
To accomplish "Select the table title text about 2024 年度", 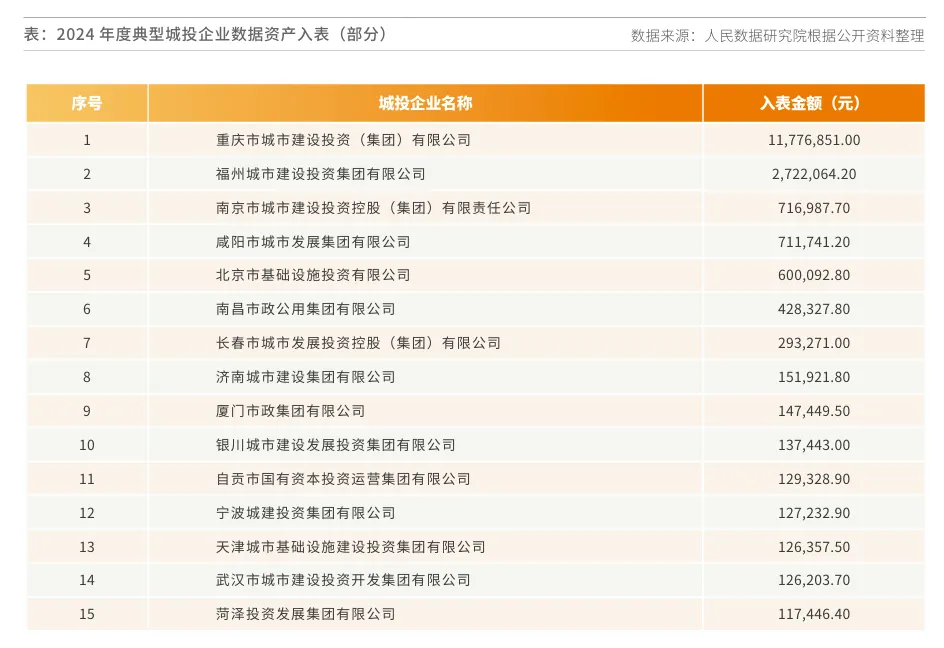I will point(205,34).
